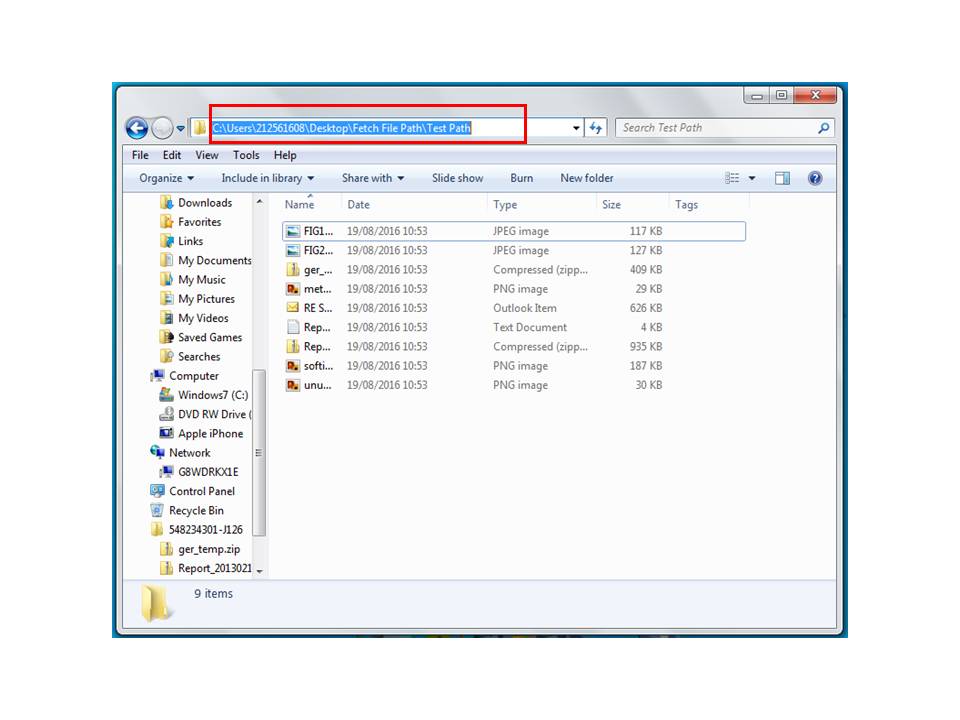Screen dimensions: 960x720
Task: Click the search magnifier in Search Test Path
Action: click(822, 127)
